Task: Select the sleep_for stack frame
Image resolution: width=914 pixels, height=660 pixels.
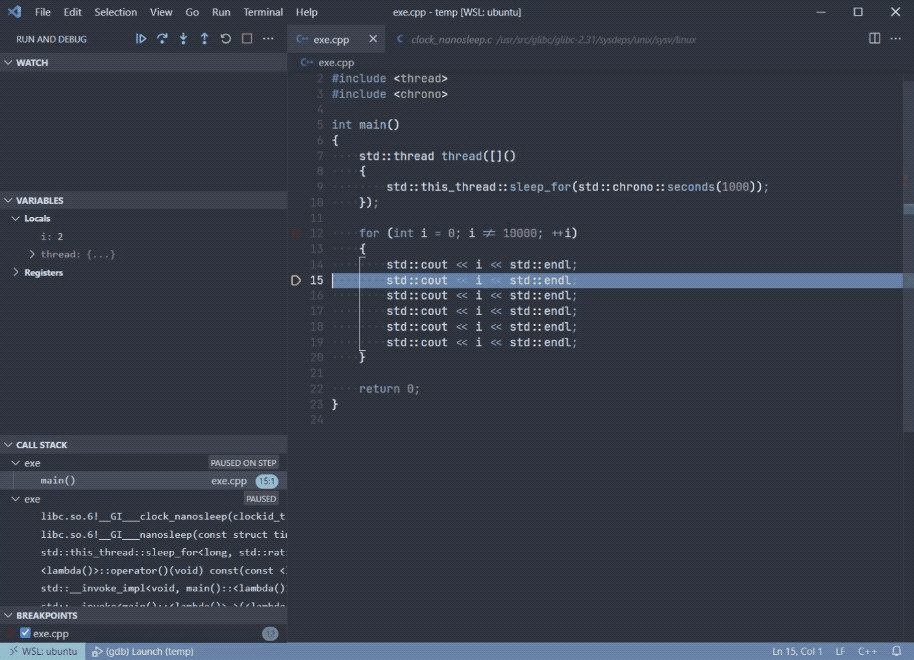Action: tap(143, 552)
